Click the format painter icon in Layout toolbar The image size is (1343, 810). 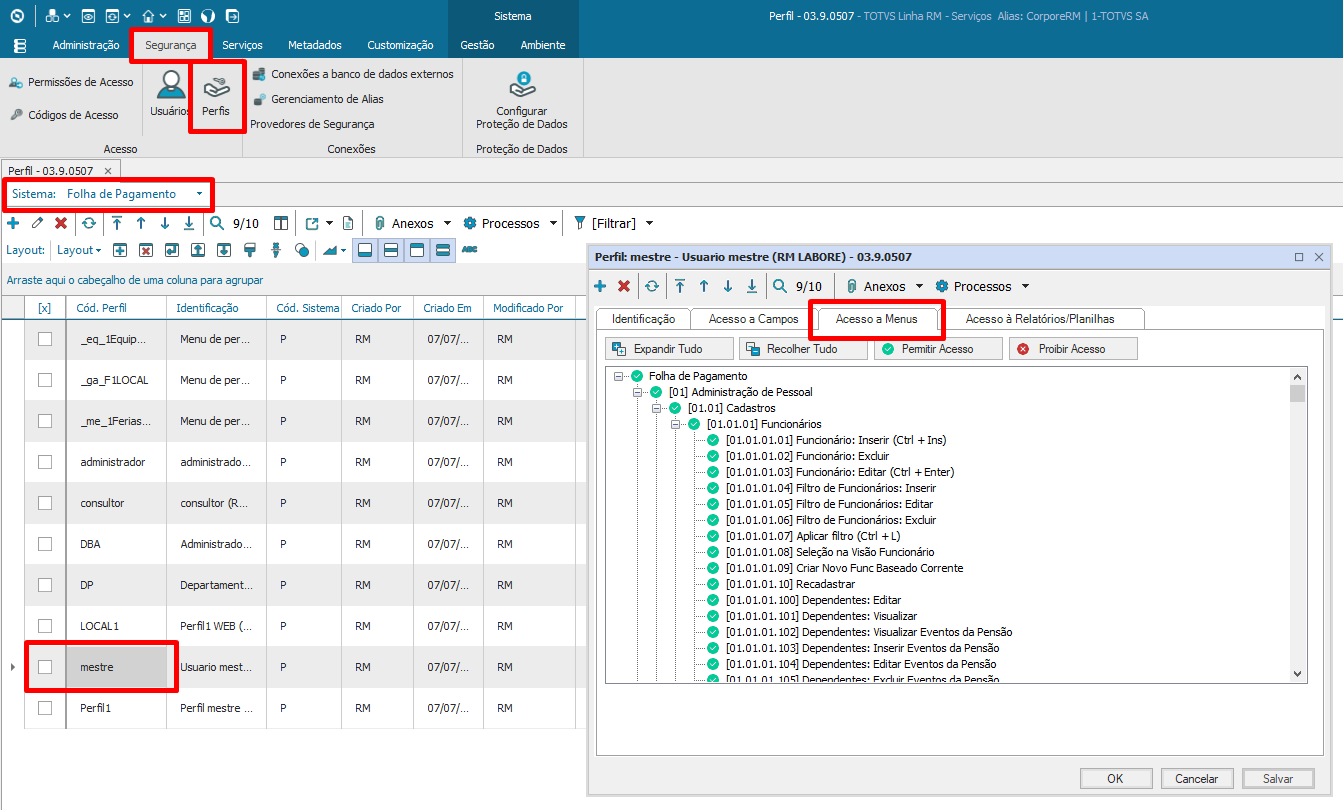pyautogui.click(x=250, y=250)
